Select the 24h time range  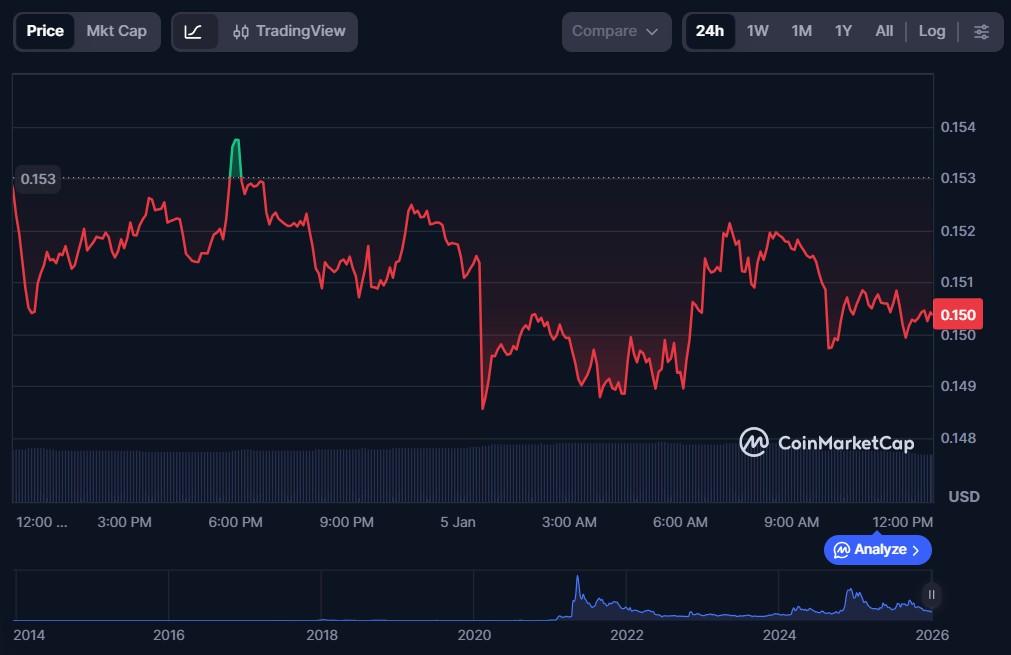click(709, 32)
